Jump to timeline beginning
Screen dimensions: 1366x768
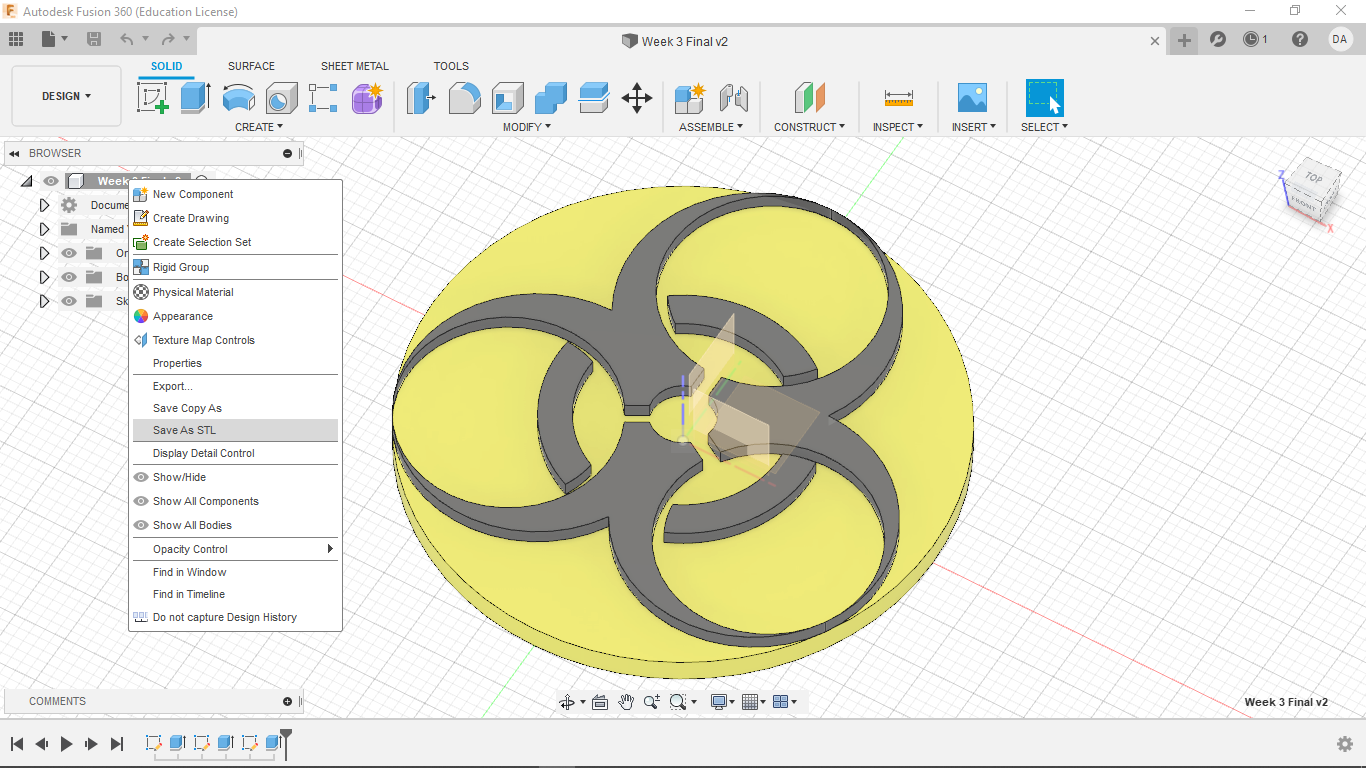(17, 744)
